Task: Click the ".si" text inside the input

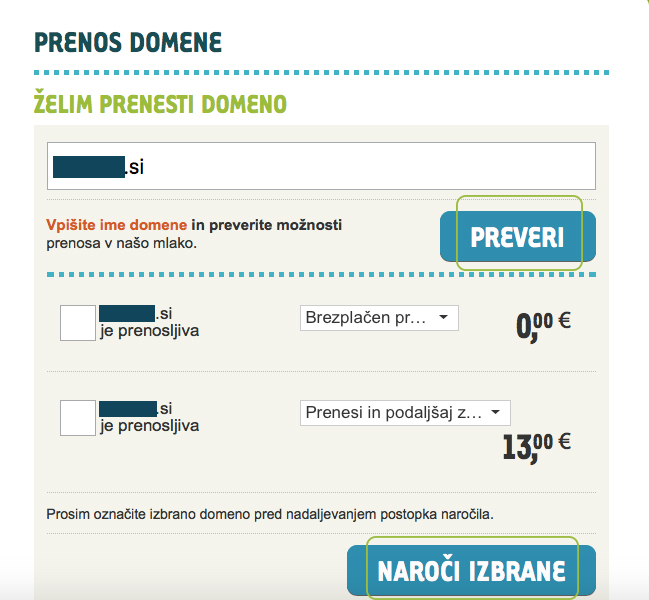Action: tap(134, 168)
